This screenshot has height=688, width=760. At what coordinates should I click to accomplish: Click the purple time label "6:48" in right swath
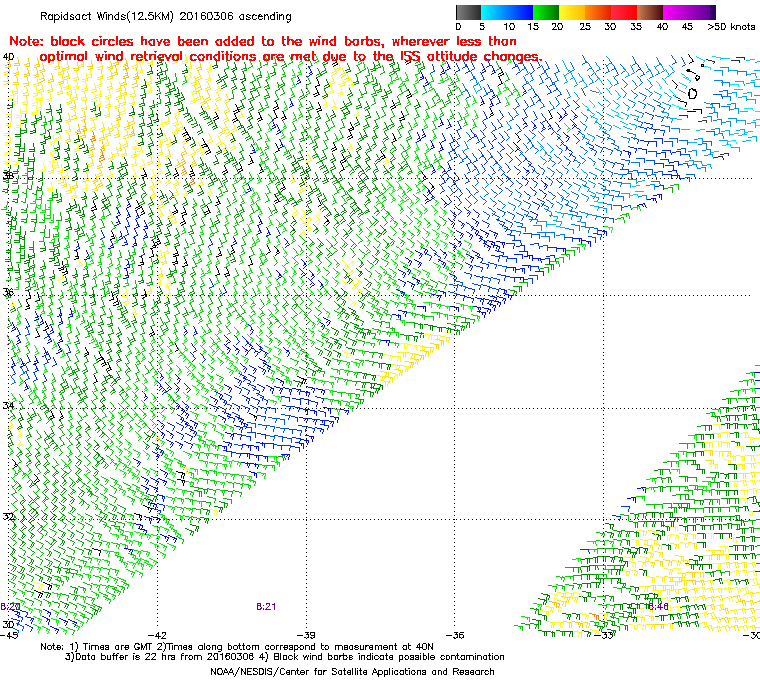pos(659,607)
